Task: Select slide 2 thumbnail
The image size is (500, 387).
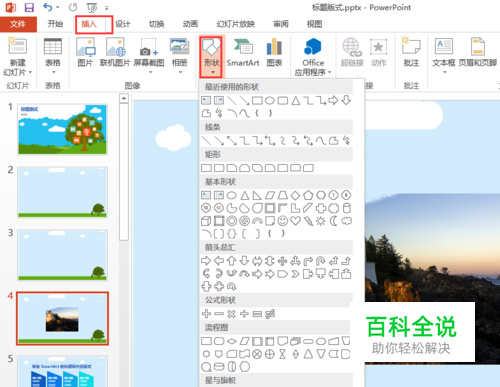Action: [x=62, y=192]
